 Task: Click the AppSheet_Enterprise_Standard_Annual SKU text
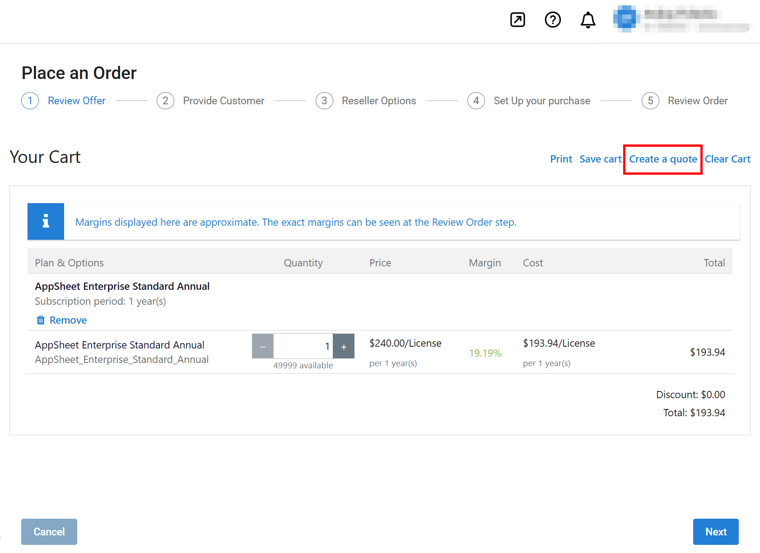(x=122, y=360)
